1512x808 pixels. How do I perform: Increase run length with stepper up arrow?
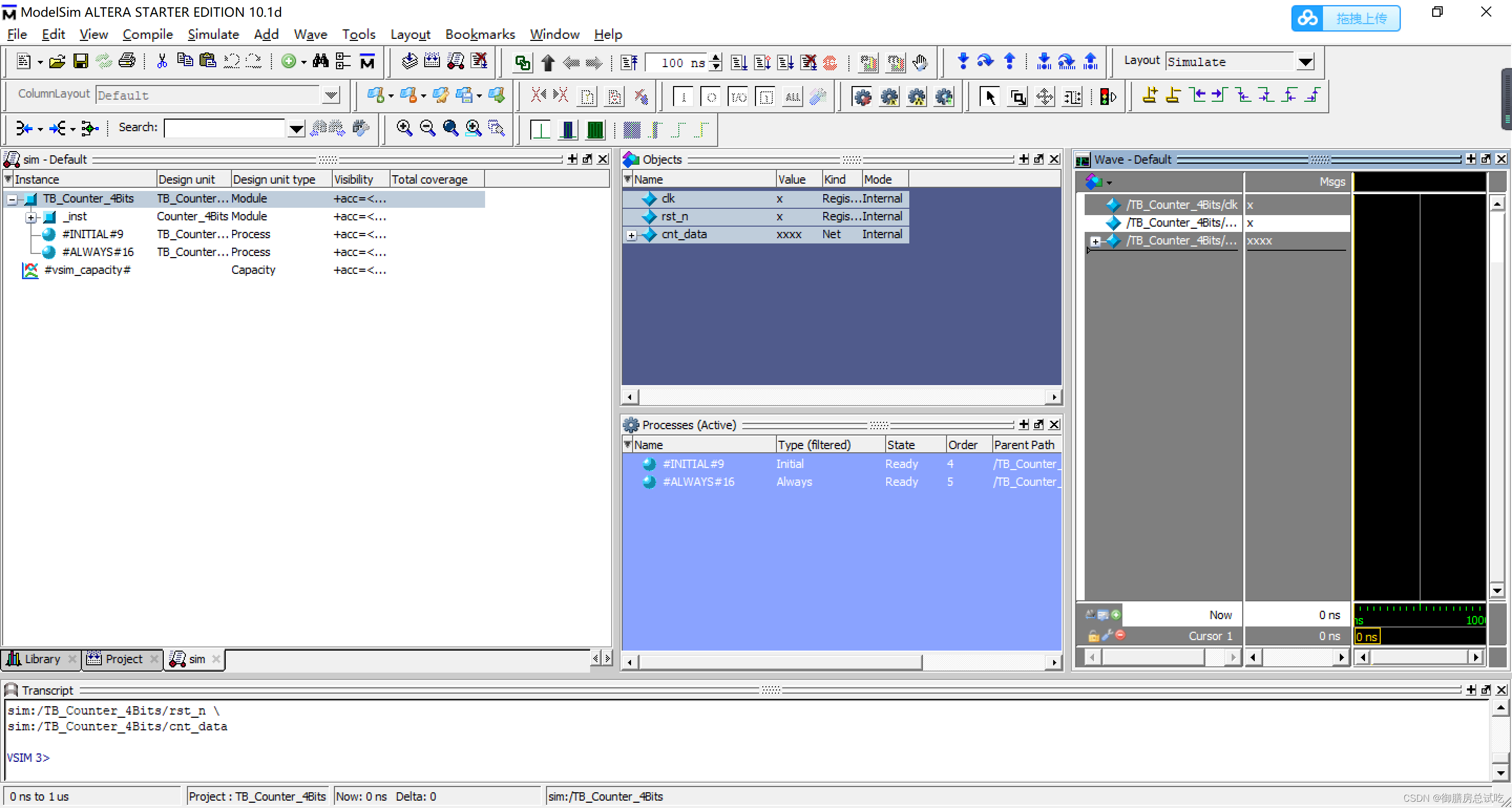pyautogui.click(x=716, y=57)
